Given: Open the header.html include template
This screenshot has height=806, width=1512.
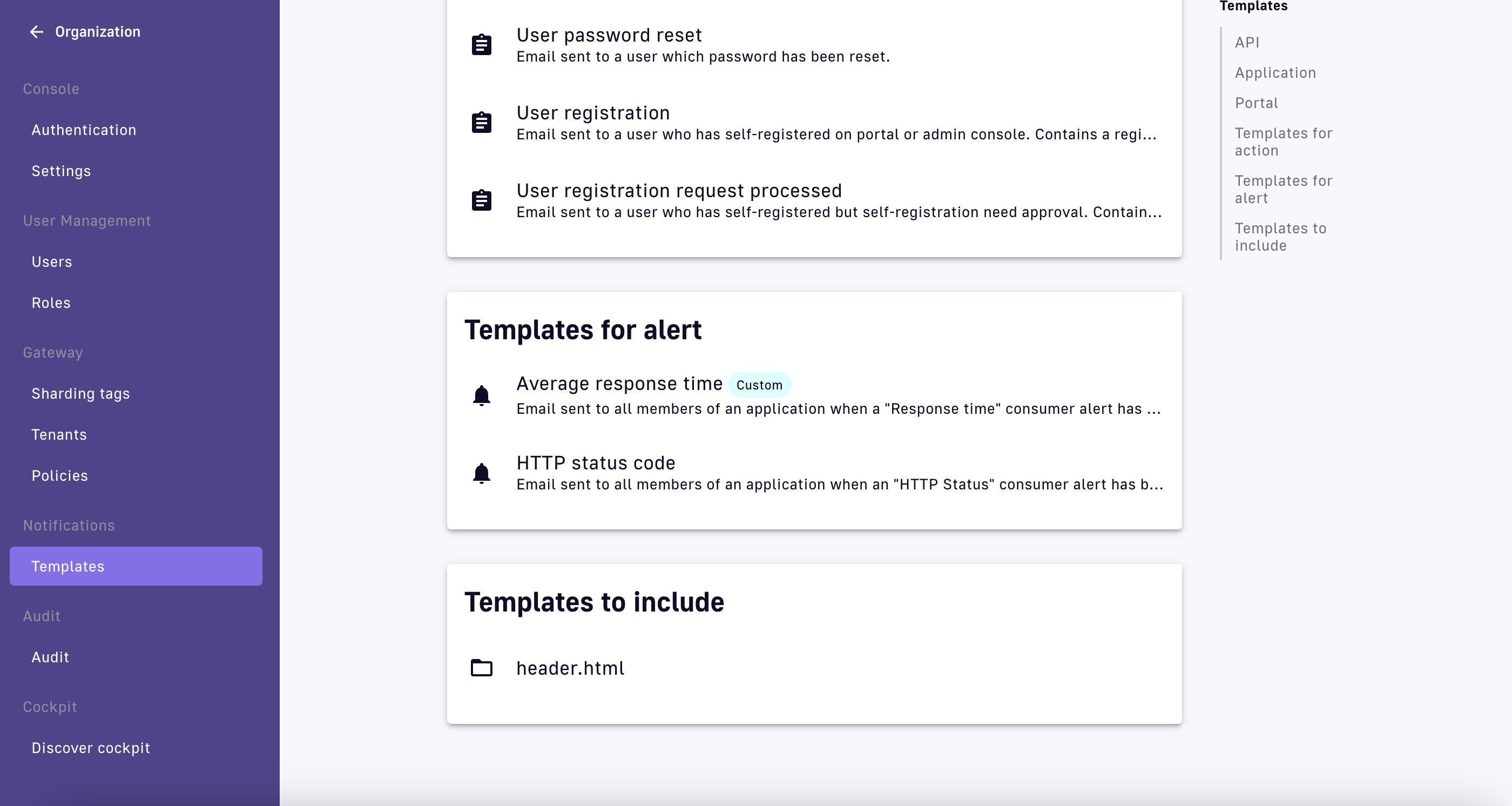Looking at the screenshot, I should point(570,668).
